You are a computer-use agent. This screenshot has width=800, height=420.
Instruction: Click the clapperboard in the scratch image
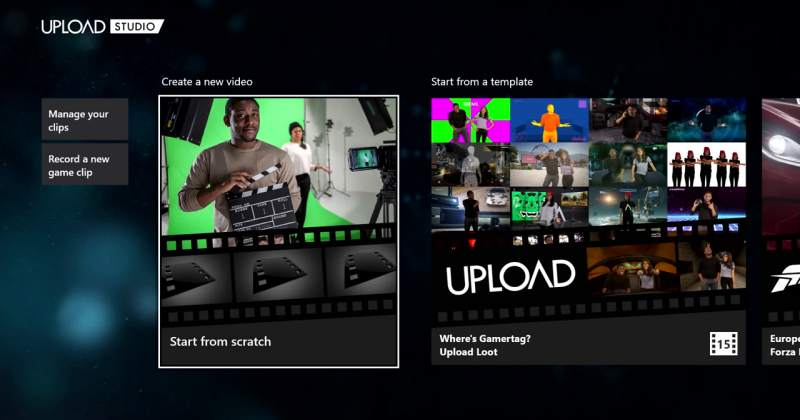[260, 201]
